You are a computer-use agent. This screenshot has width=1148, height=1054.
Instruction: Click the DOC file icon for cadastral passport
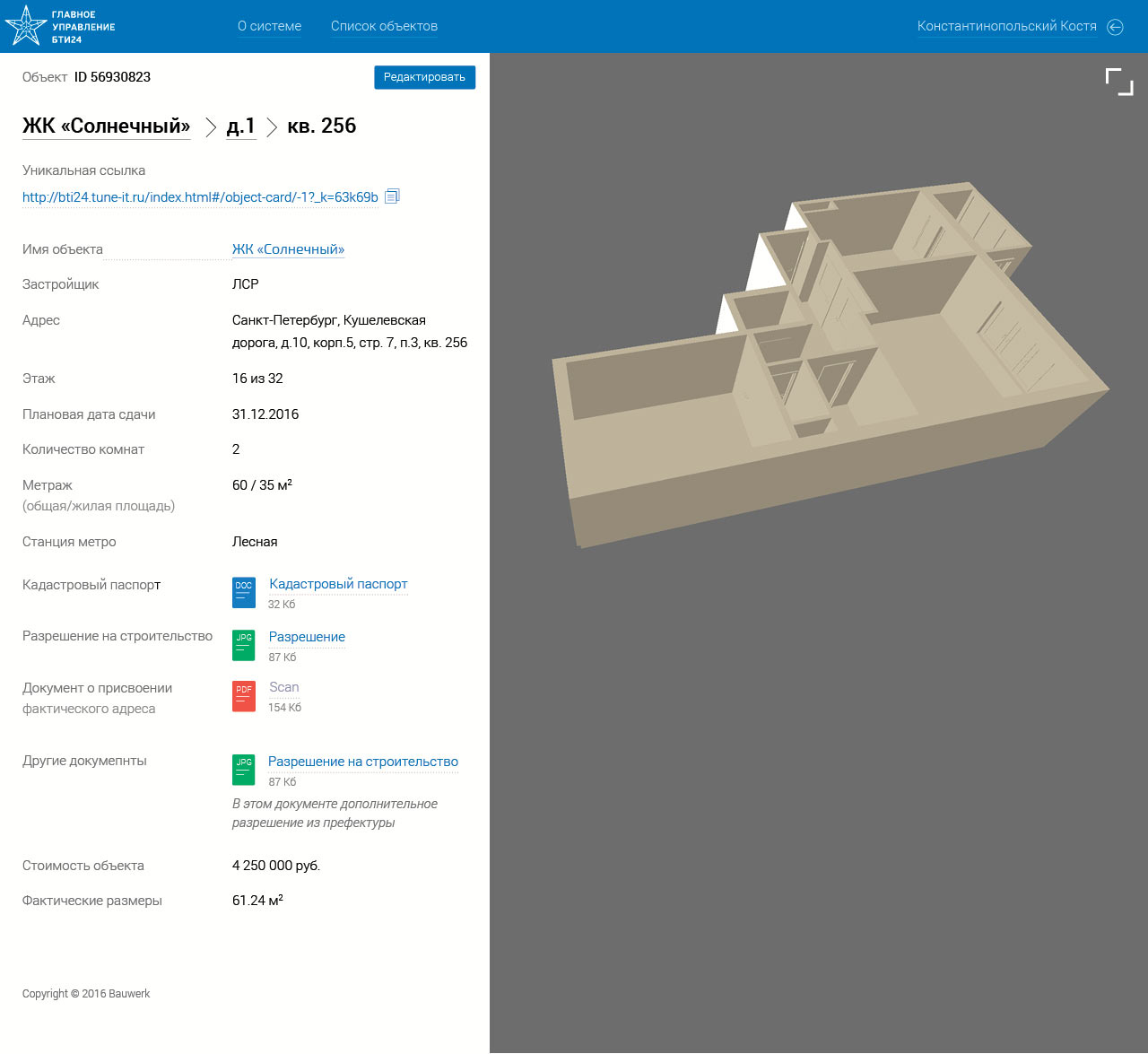[244, 592]
